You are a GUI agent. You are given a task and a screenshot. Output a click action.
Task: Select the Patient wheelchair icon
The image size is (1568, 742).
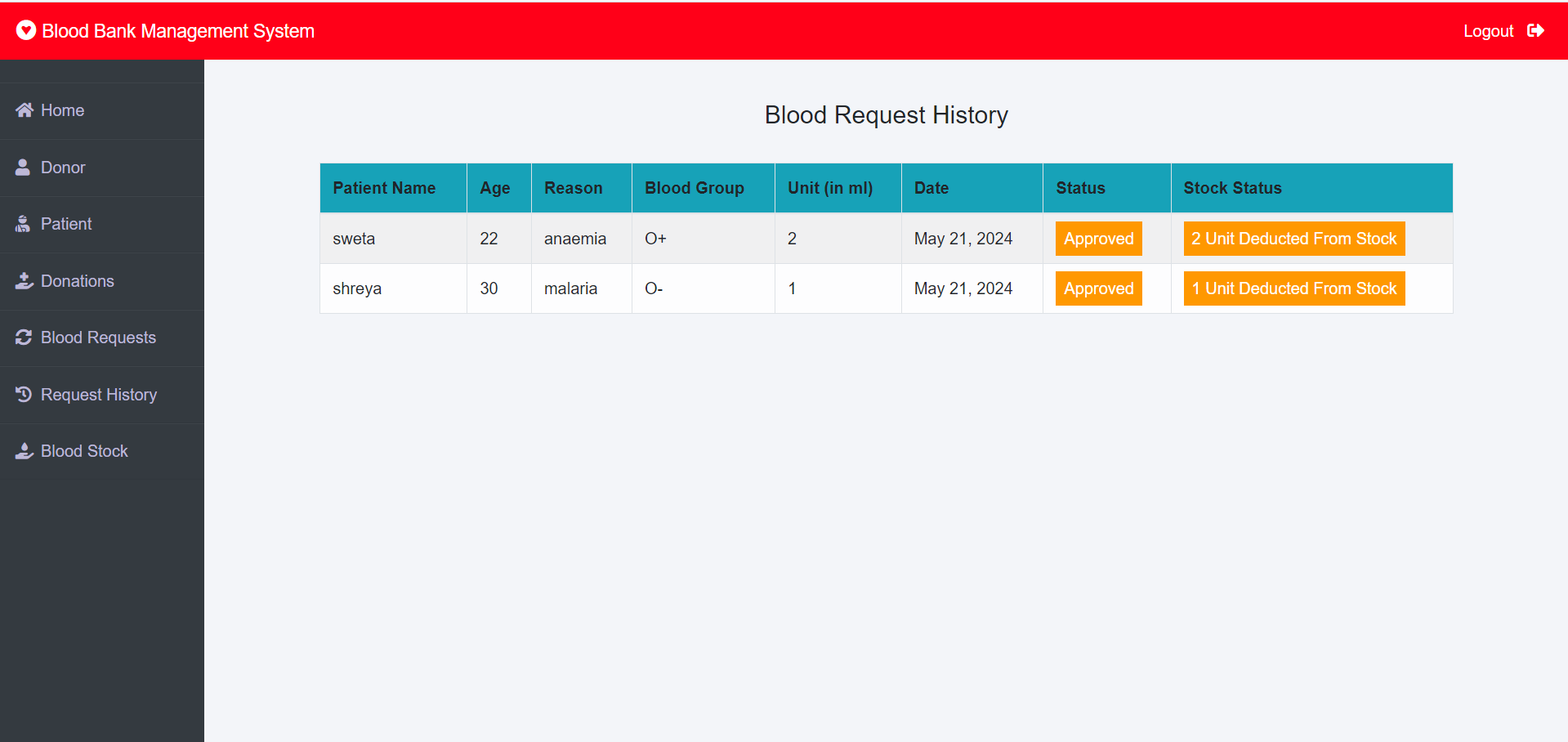(23, 223)
